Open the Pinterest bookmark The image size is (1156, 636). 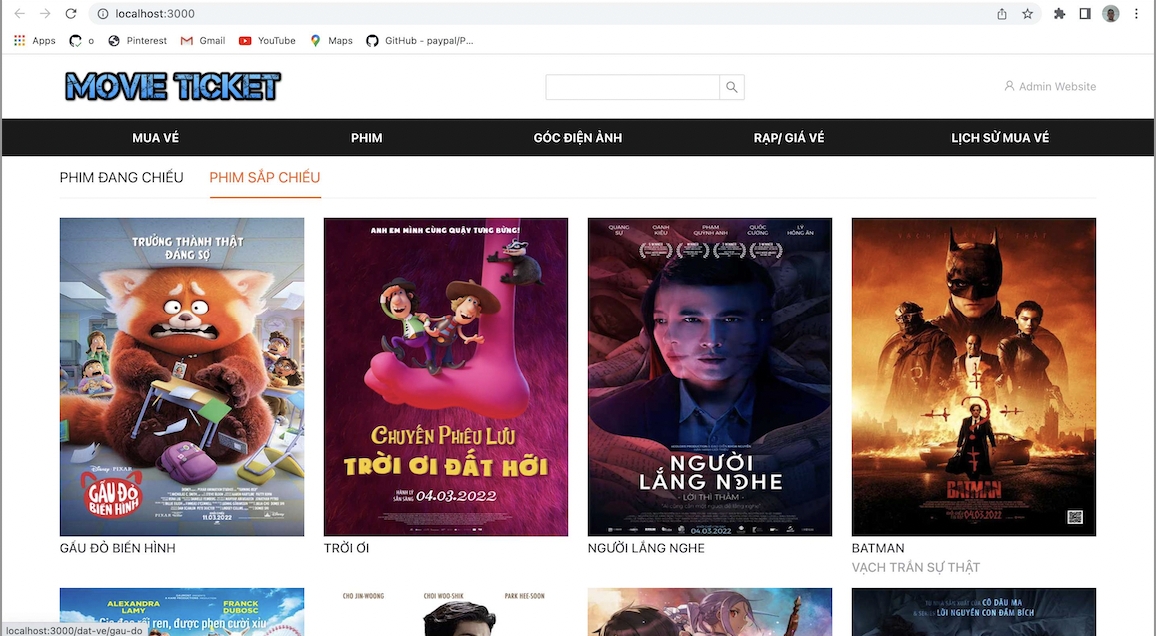(138, 41)
